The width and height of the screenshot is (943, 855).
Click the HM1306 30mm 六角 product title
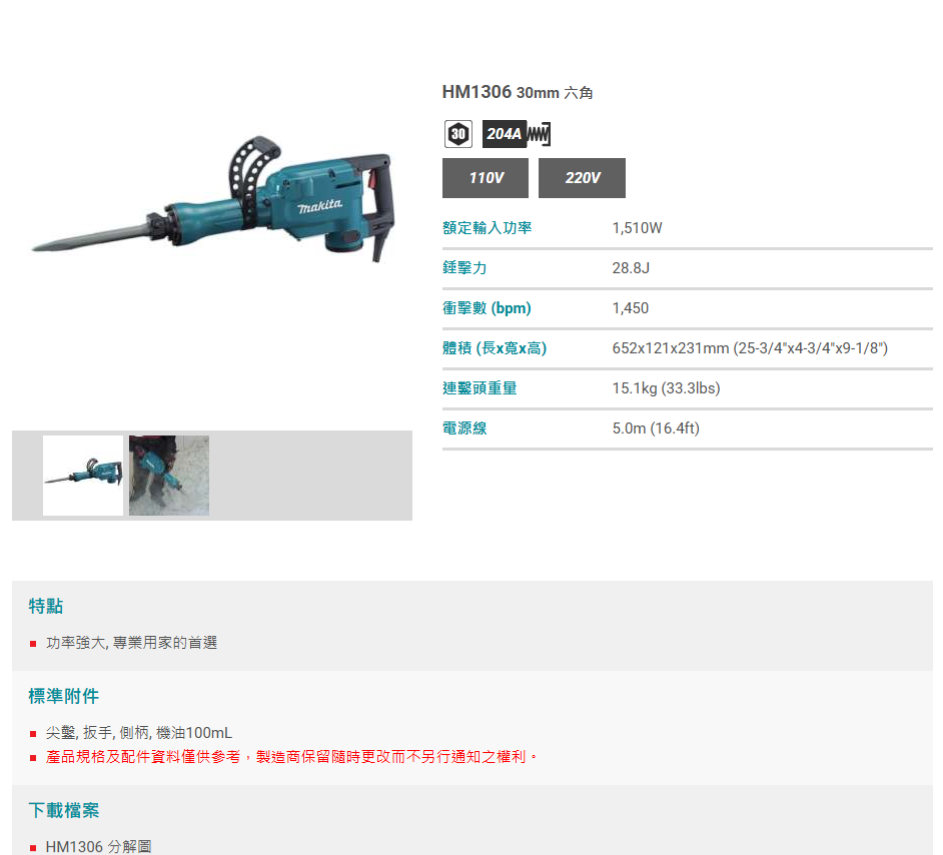click(x=517, y=92)
